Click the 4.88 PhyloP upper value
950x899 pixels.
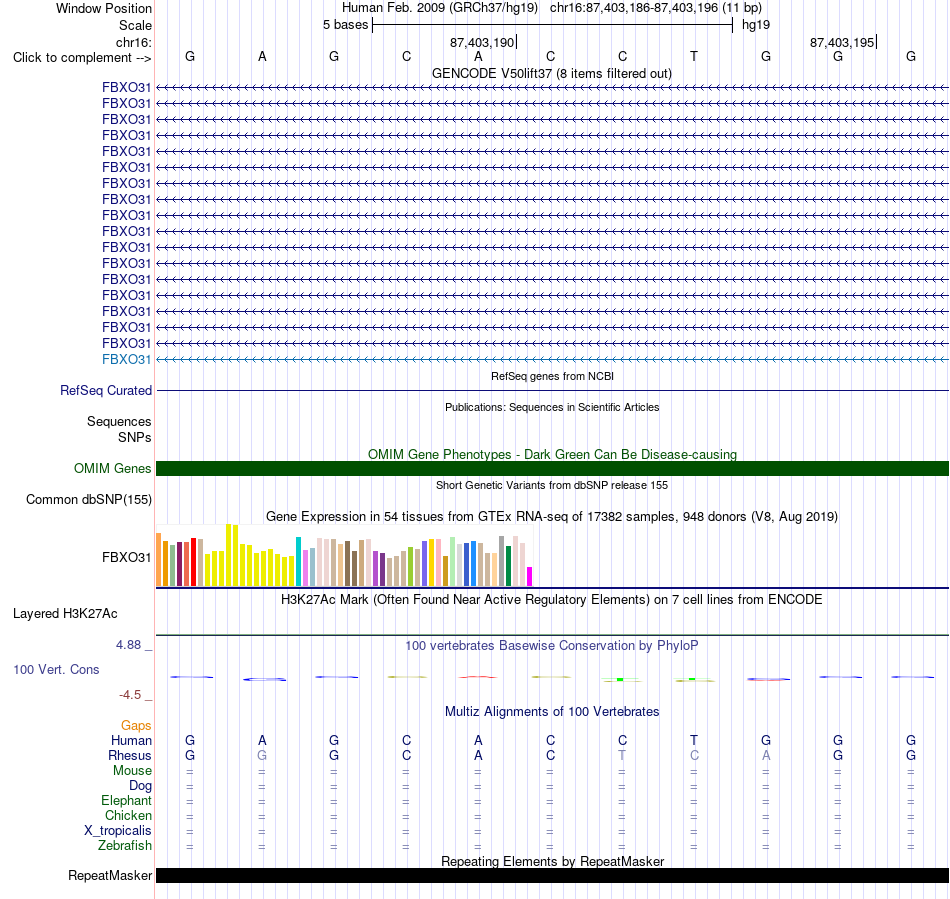pos(128,645)
